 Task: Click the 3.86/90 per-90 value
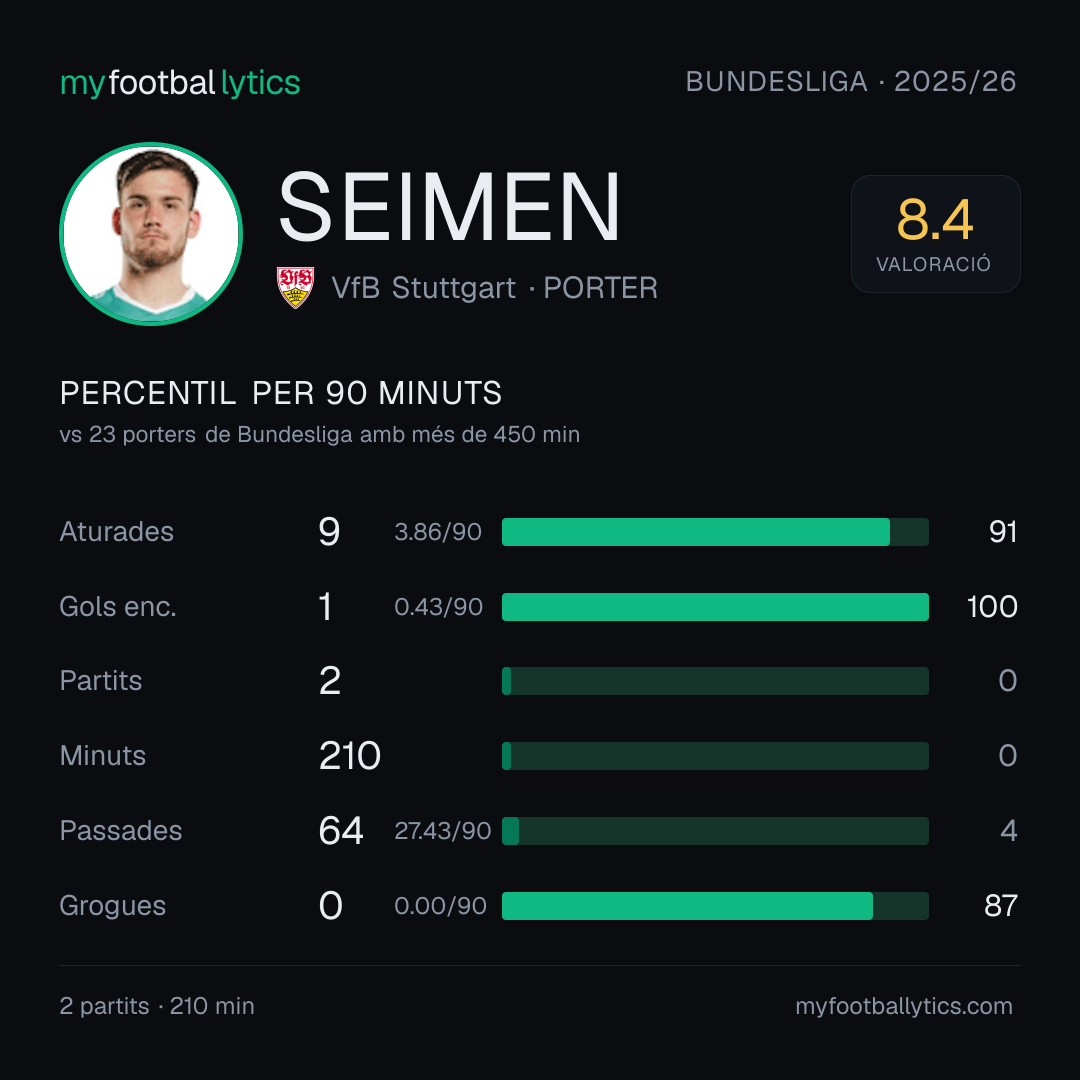coord(438,532)
